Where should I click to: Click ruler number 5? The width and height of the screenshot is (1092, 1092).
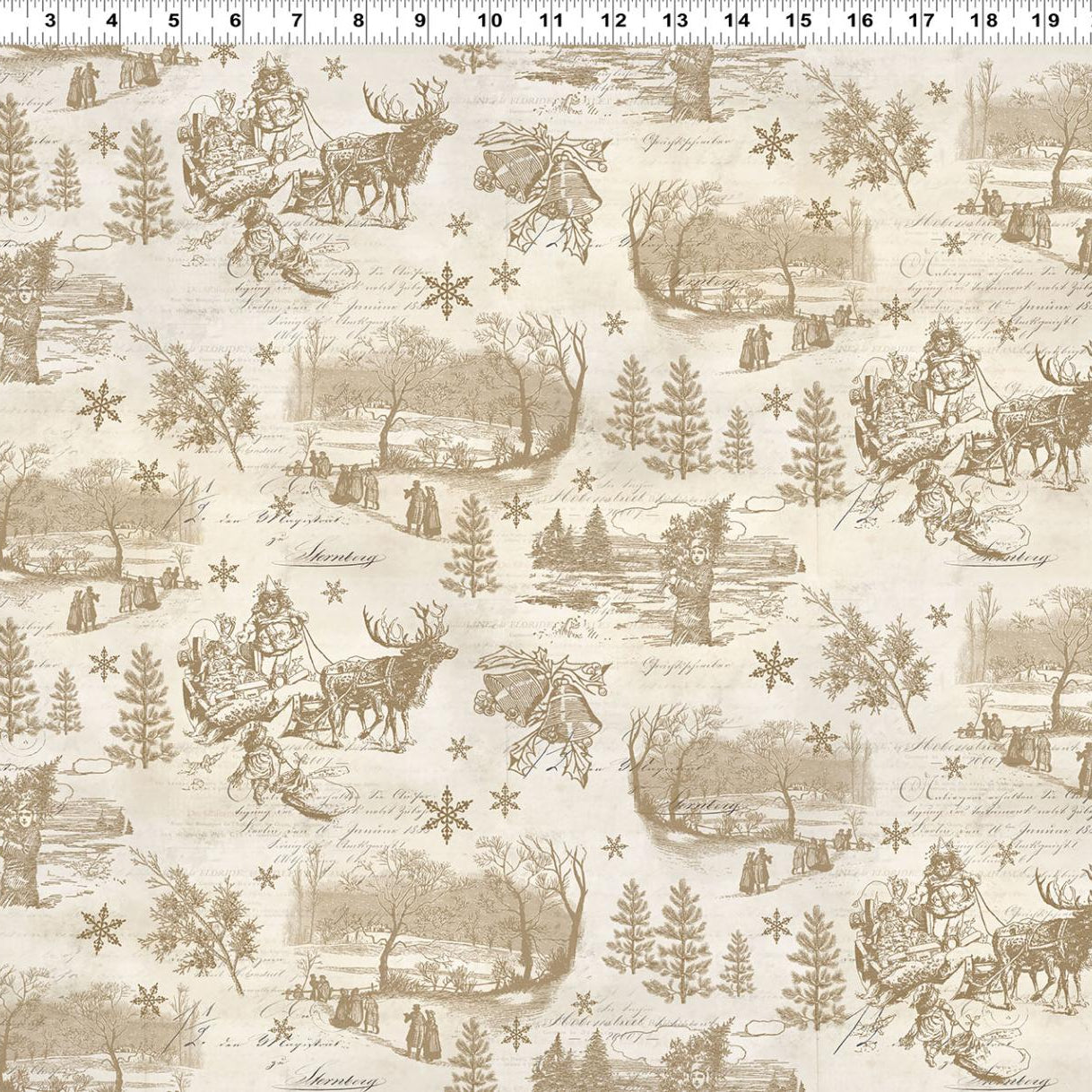click(173, 20)
